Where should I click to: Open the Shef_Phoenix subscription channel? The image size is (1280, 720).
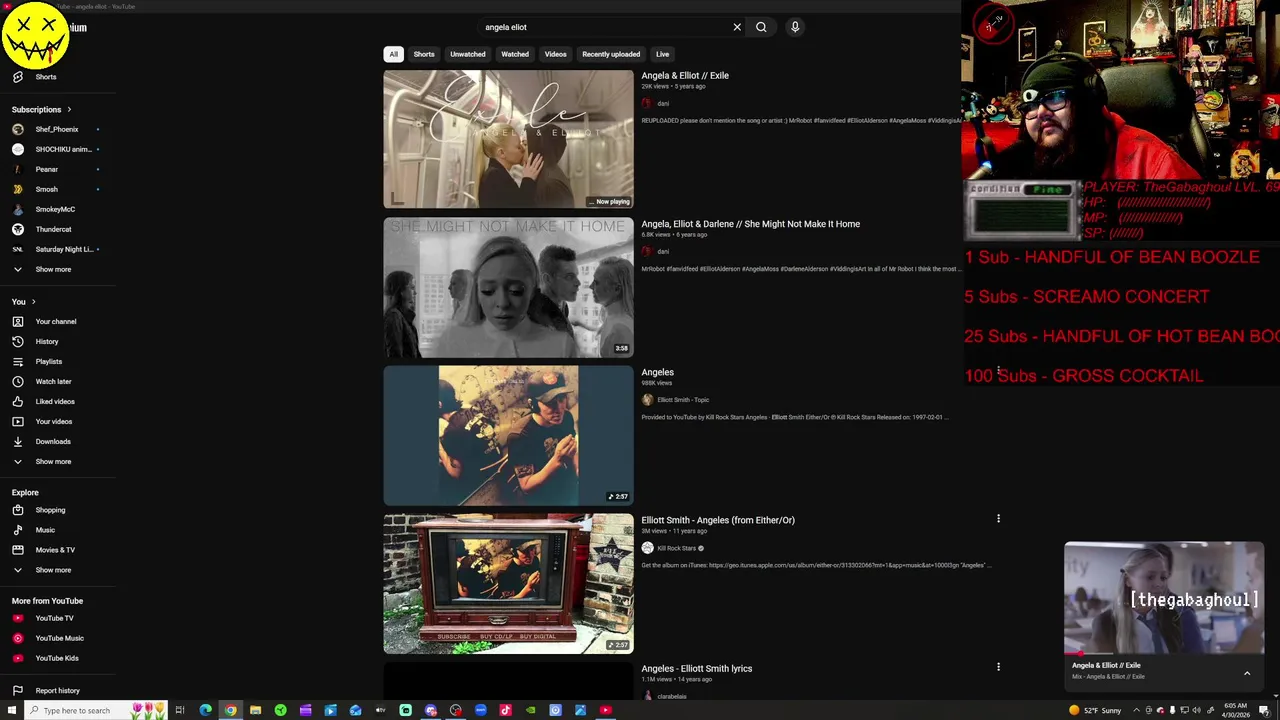pyautogui.click(x=58, y=129)
